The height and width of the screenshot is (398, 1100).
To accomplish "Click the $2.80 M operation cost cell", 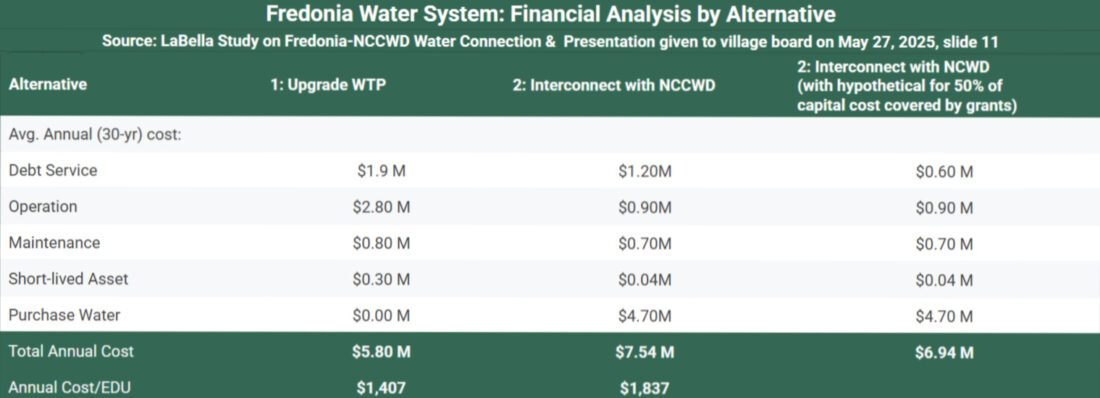I will pos(382,208).
